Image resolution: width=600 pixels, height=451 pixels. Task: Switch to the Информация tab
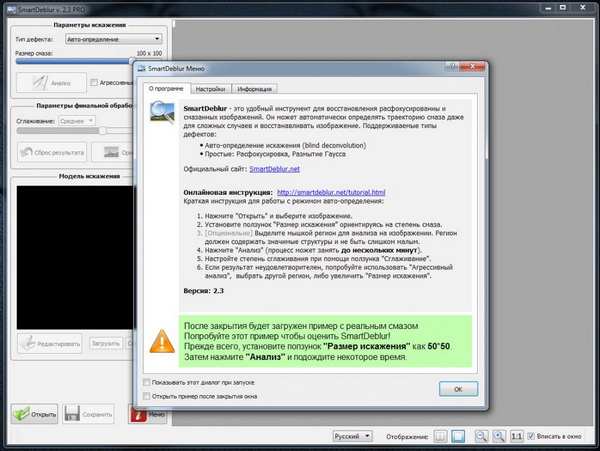[x=255, y=89]
